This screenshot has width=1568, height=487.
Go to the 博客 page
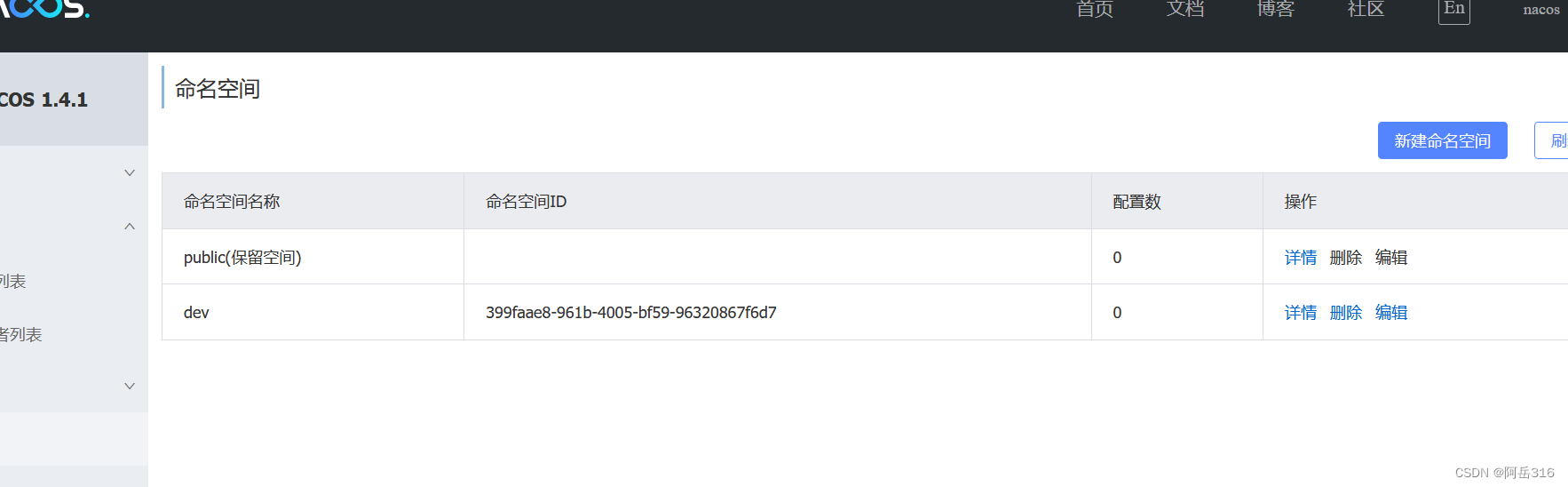click(1275, 9)
